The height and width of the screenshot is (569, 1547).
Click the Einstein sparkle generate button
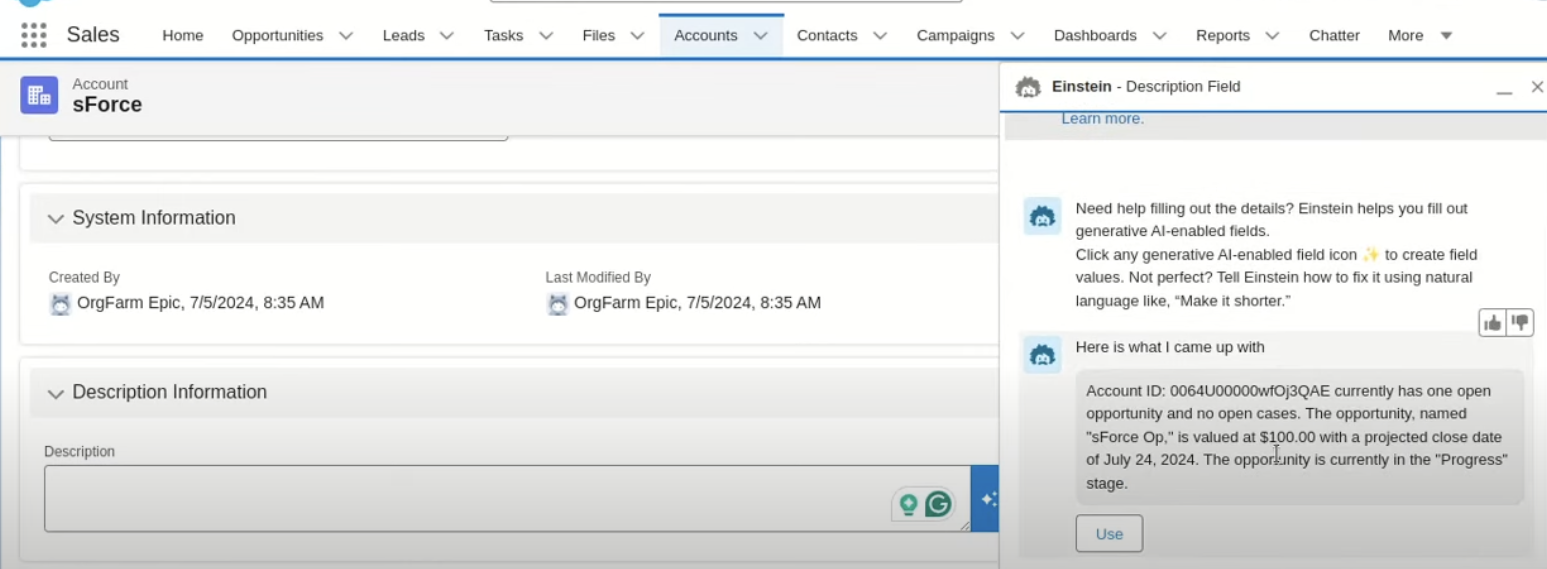pyautogui.click(x=986, y=498)
